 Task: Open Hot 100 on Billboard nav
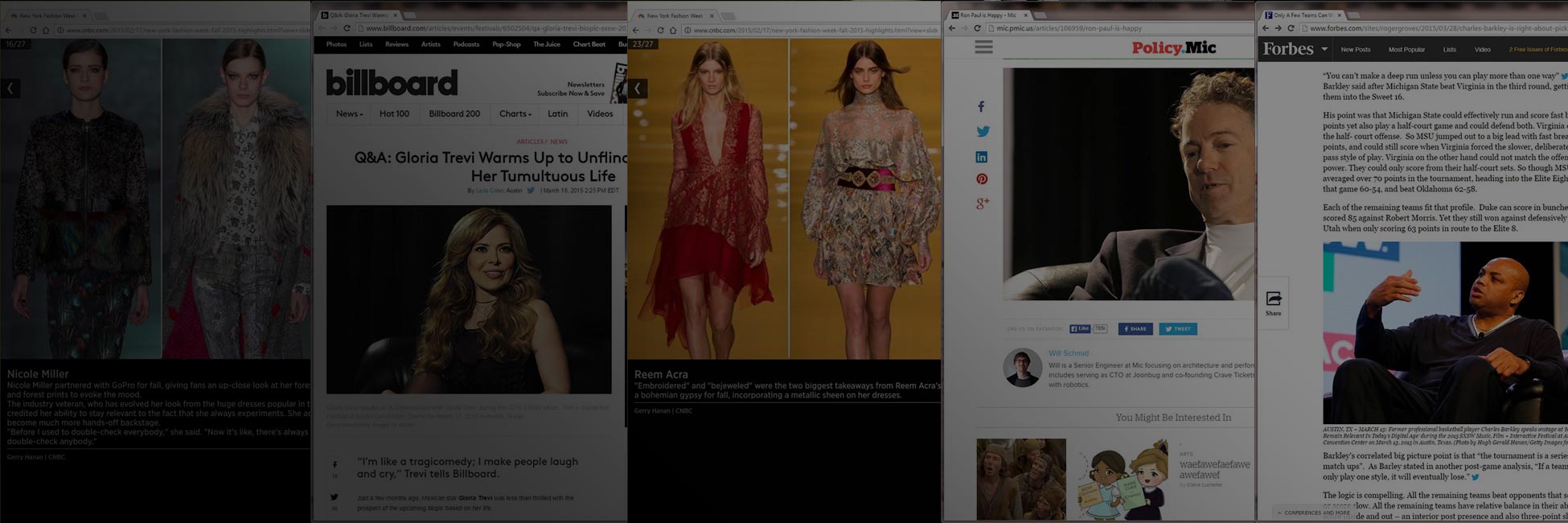click(x=394, y=113)
